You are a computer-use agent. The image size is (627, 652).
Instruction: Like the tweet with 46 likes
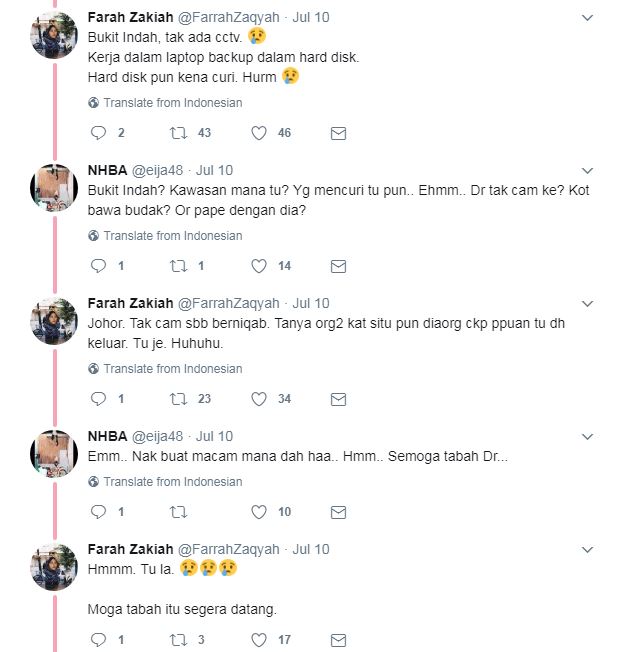259,133
